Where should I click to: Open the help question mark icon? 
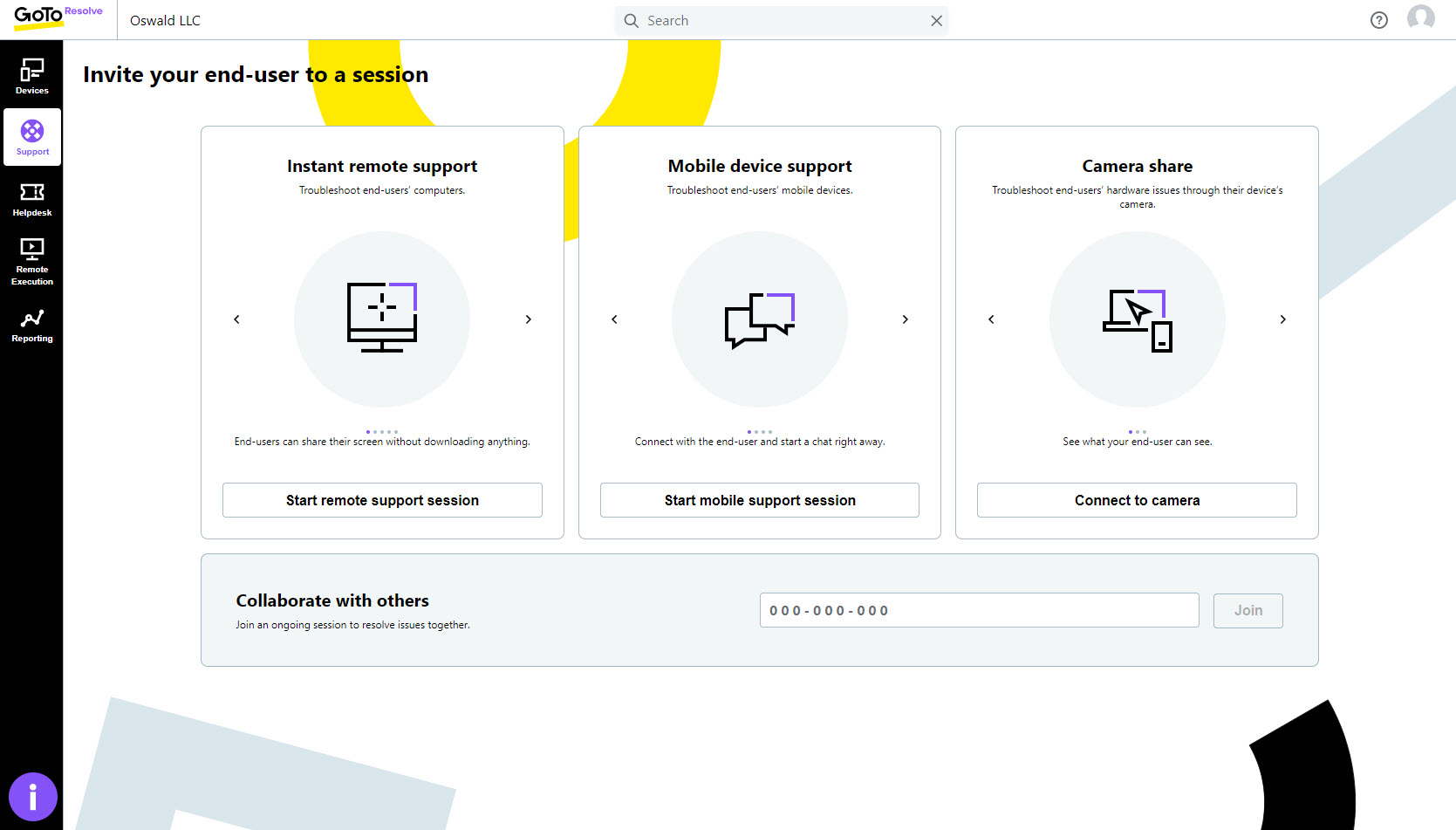point(1379,19)
